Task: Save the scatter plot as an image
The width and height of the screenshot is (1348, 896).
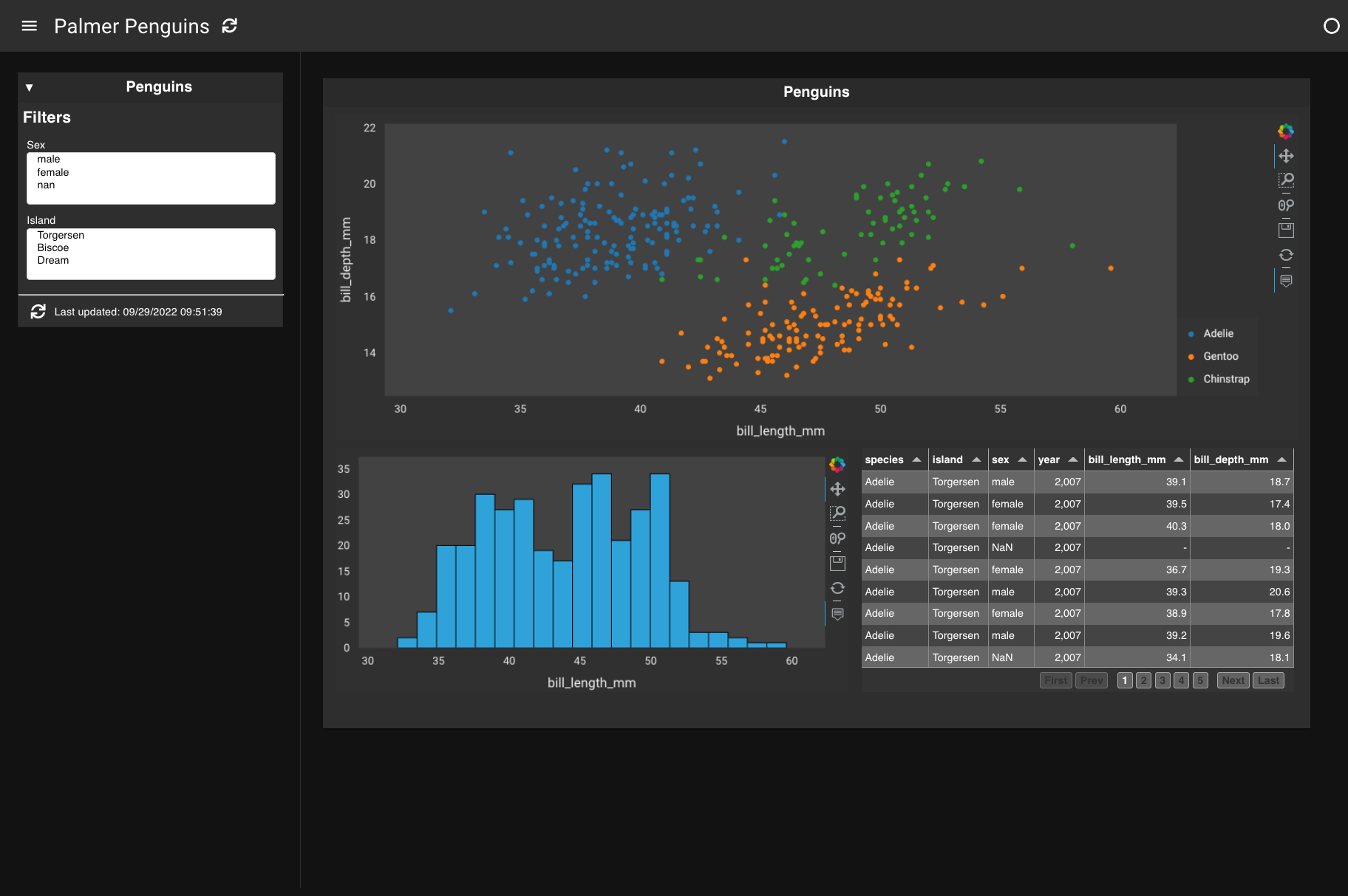Action: tap(1286, 230)
